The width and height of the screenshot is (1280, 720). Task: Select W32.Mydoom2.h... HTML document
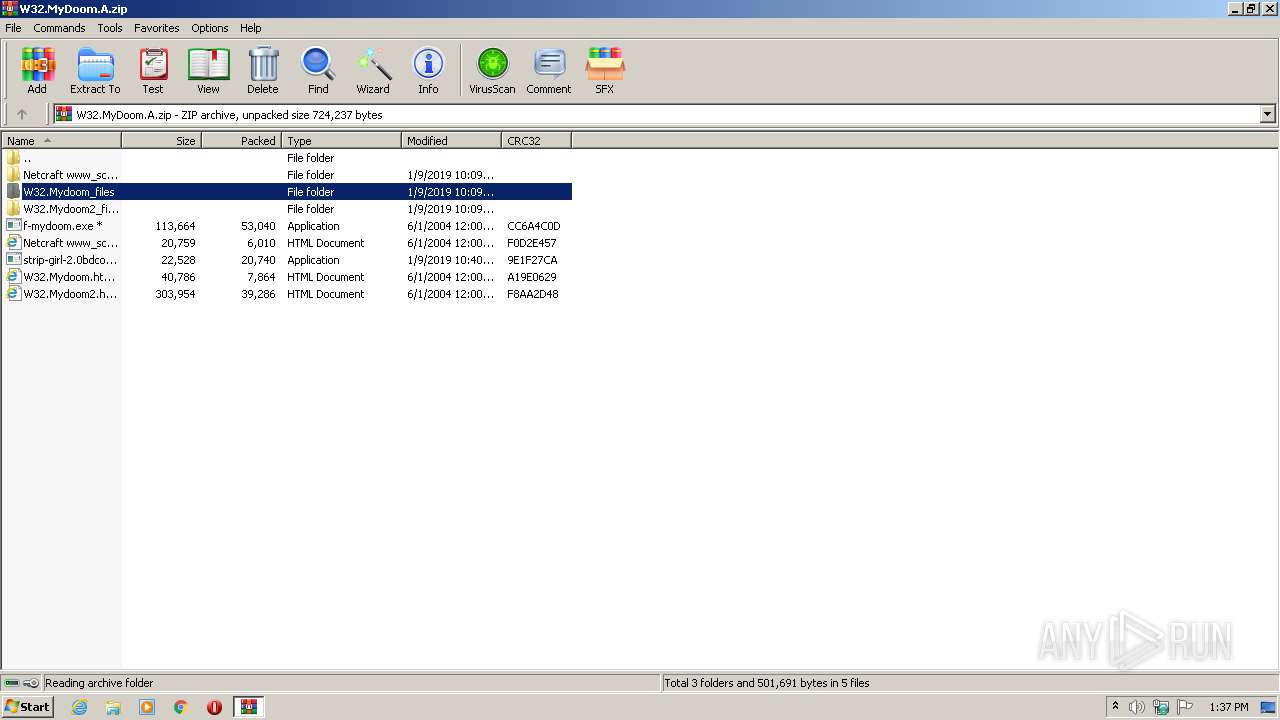[287, 294]
